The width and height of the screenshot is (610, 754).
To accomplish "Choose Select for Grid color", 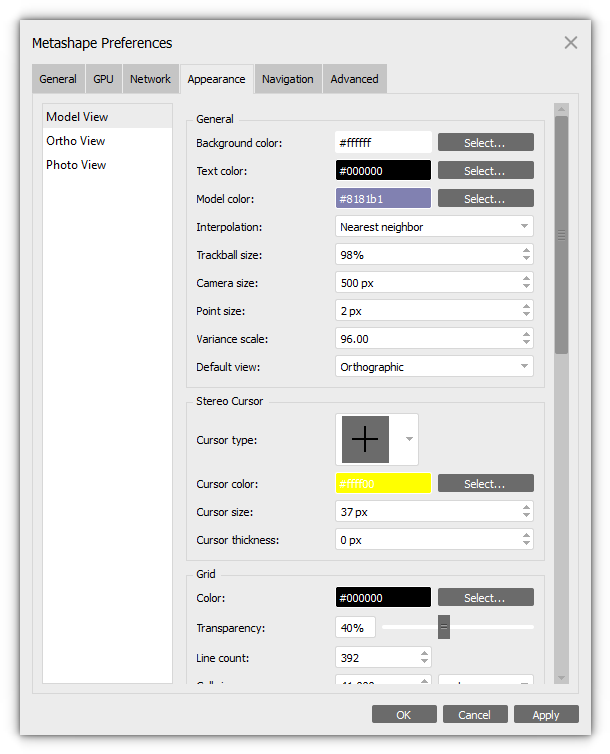I will point(486,598).
